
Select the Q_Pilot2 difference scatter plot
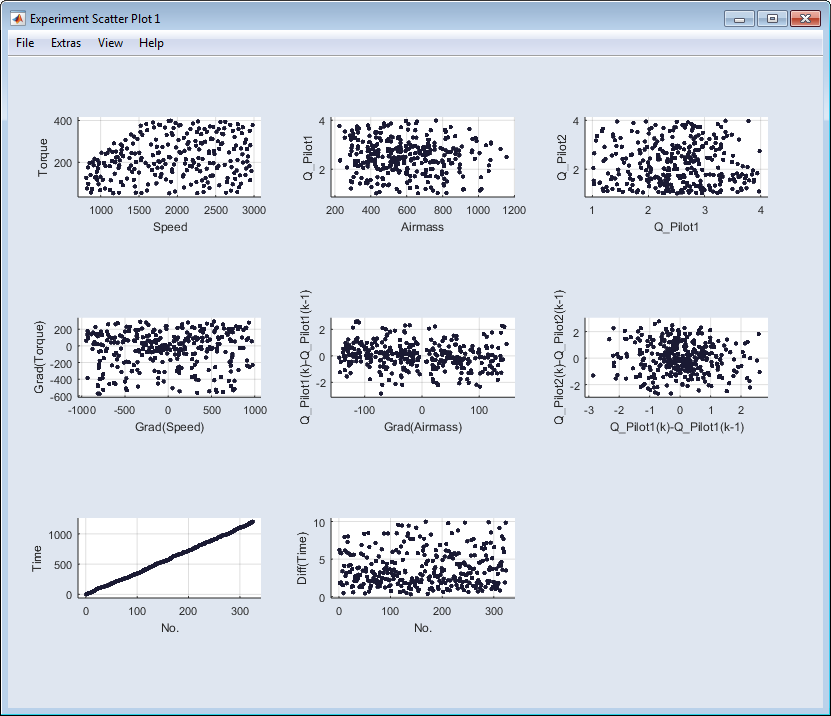(x=676, y=358)
